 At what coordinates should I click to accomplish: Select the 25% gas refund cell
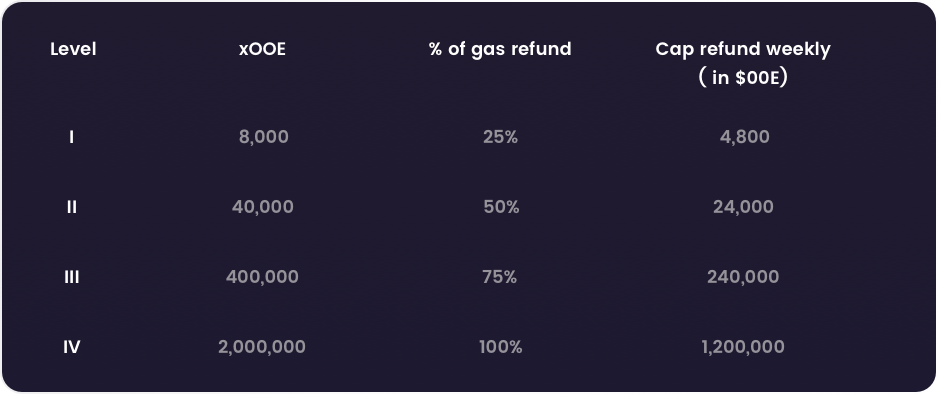500,137
